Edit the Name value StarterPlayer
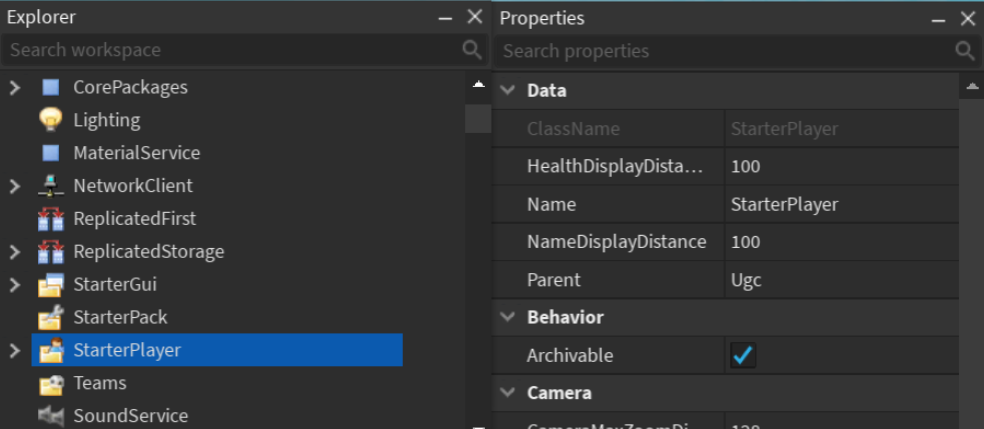This screenshot has height=429, width=984. [x=842, y=204]
